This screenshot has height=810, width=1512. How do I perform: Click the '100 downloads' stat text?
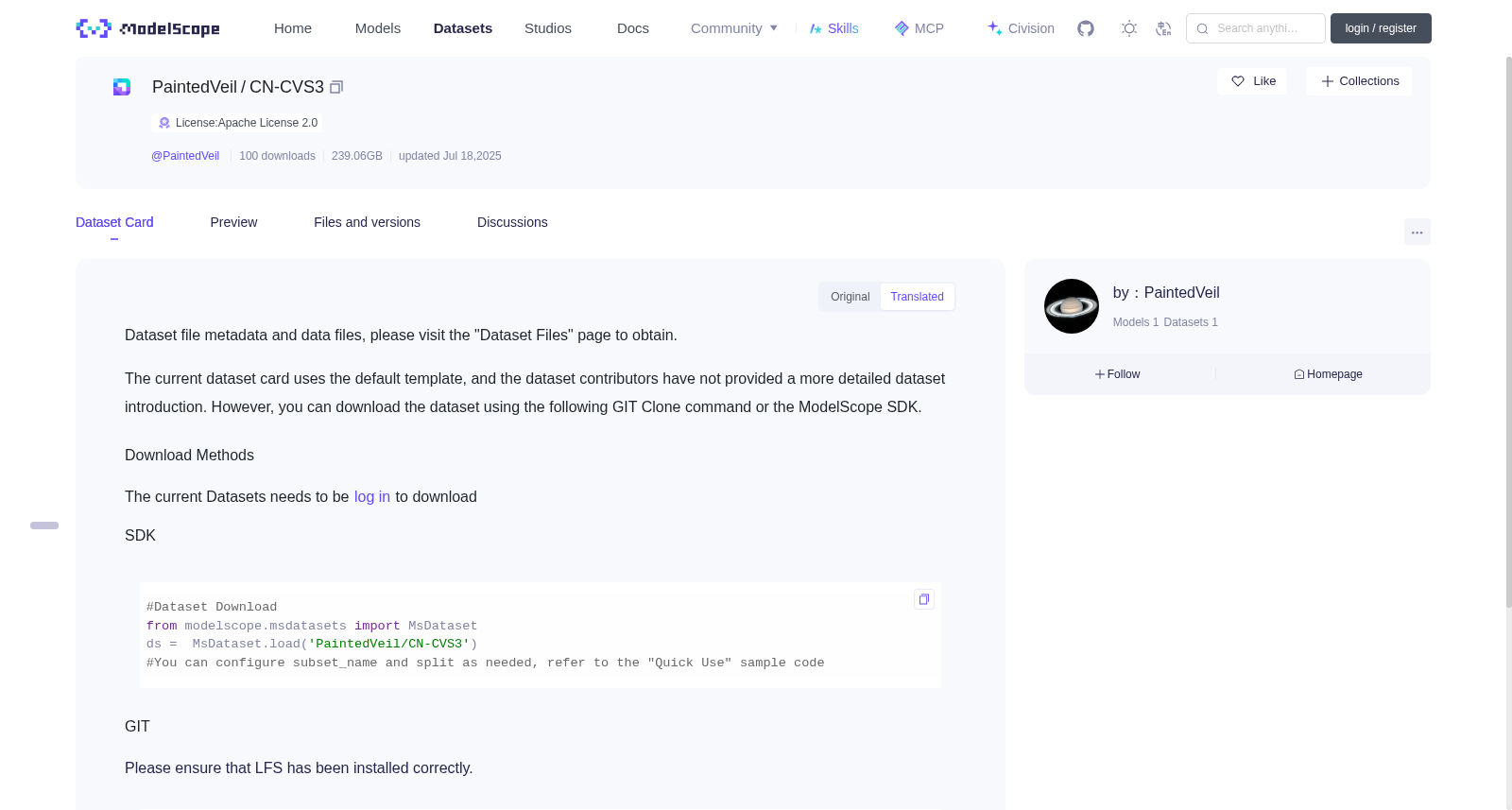click(277, 156)
